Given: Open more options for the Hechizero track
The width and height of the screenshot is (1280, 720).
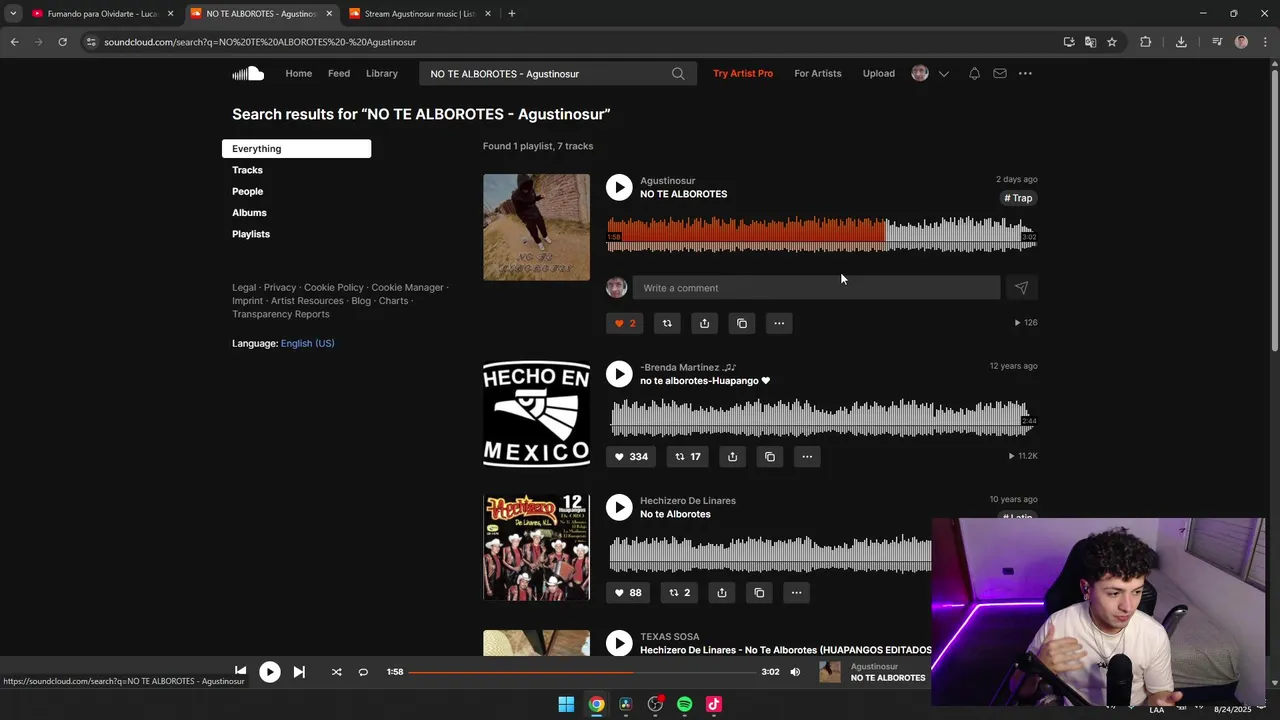Looking at the screenshot, I should pyautogui.click(x=796, y=593).
